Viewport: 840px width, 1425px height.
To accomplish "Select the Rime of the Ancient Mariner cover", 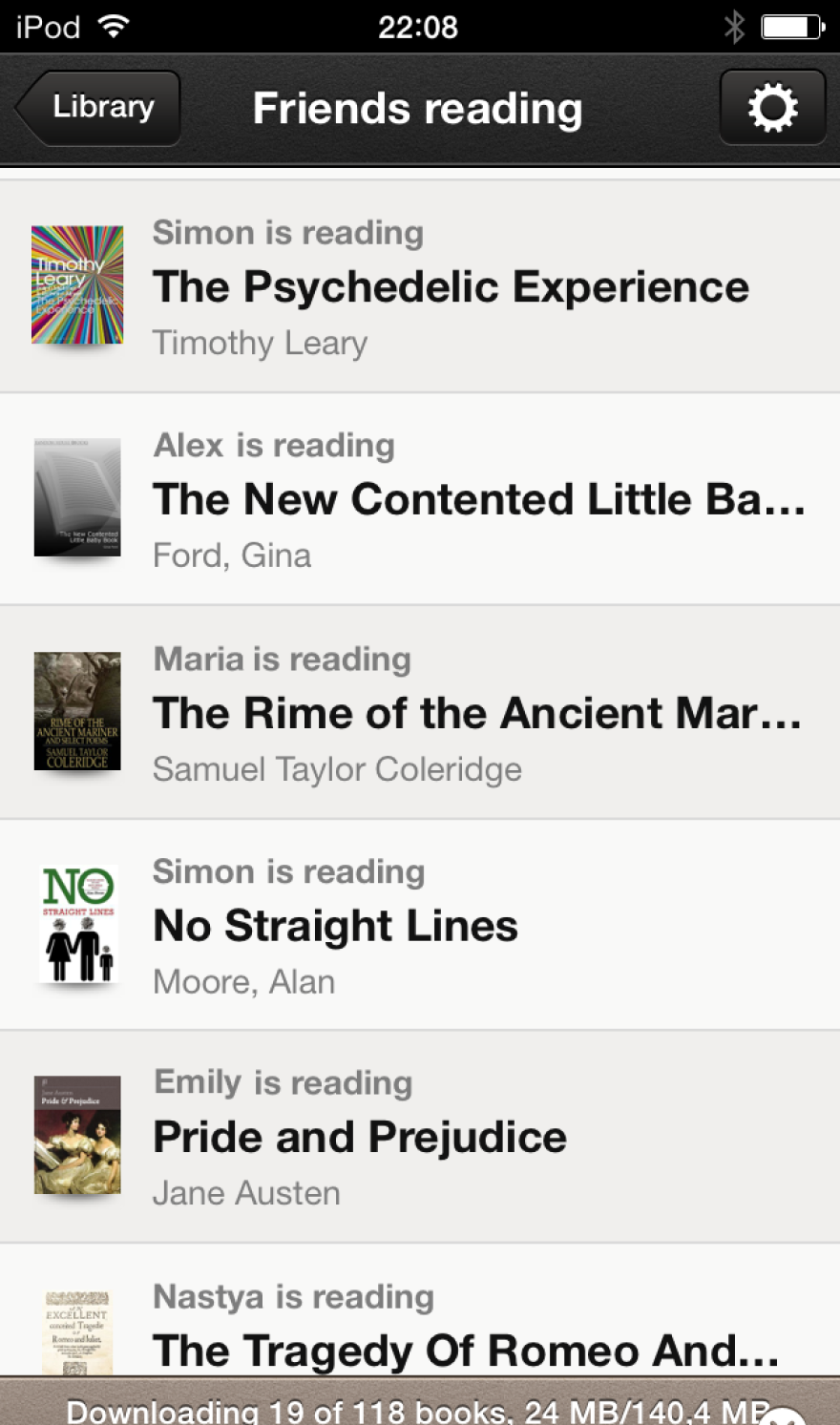I will coord(77,711).
